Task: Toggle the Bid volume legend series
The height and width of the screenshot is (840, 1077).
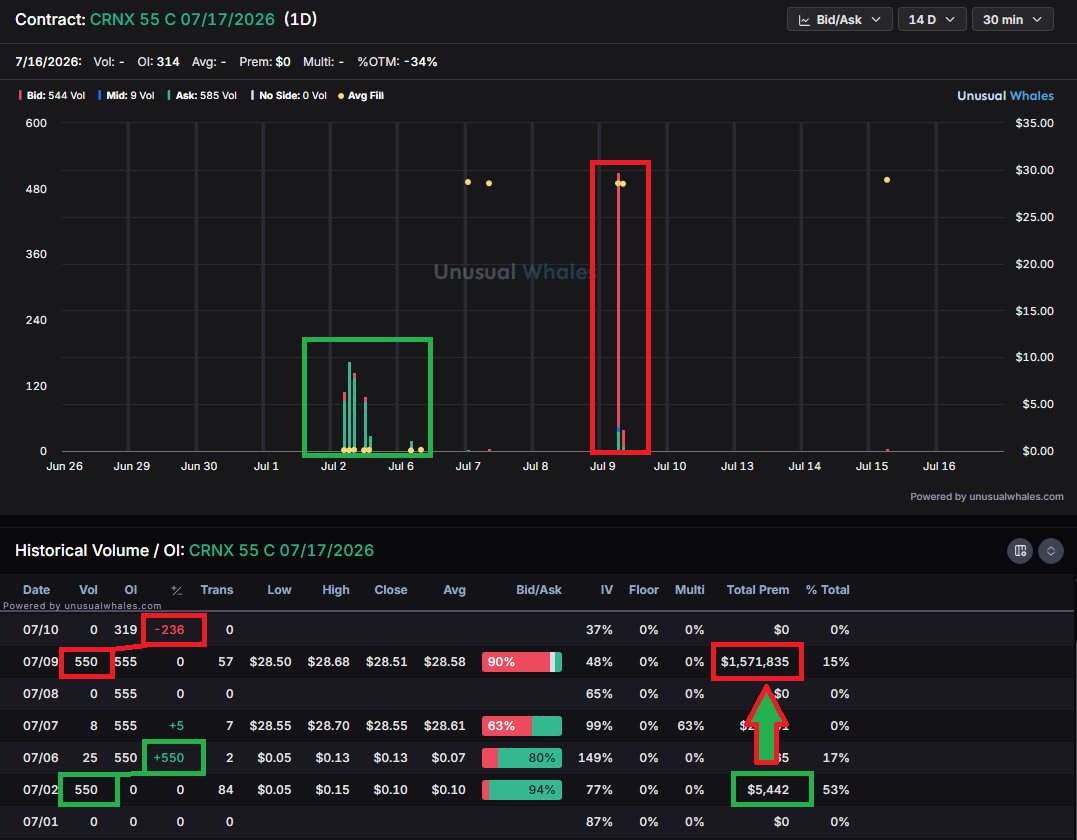Action: pyautogui.click(x=52, y=95)
